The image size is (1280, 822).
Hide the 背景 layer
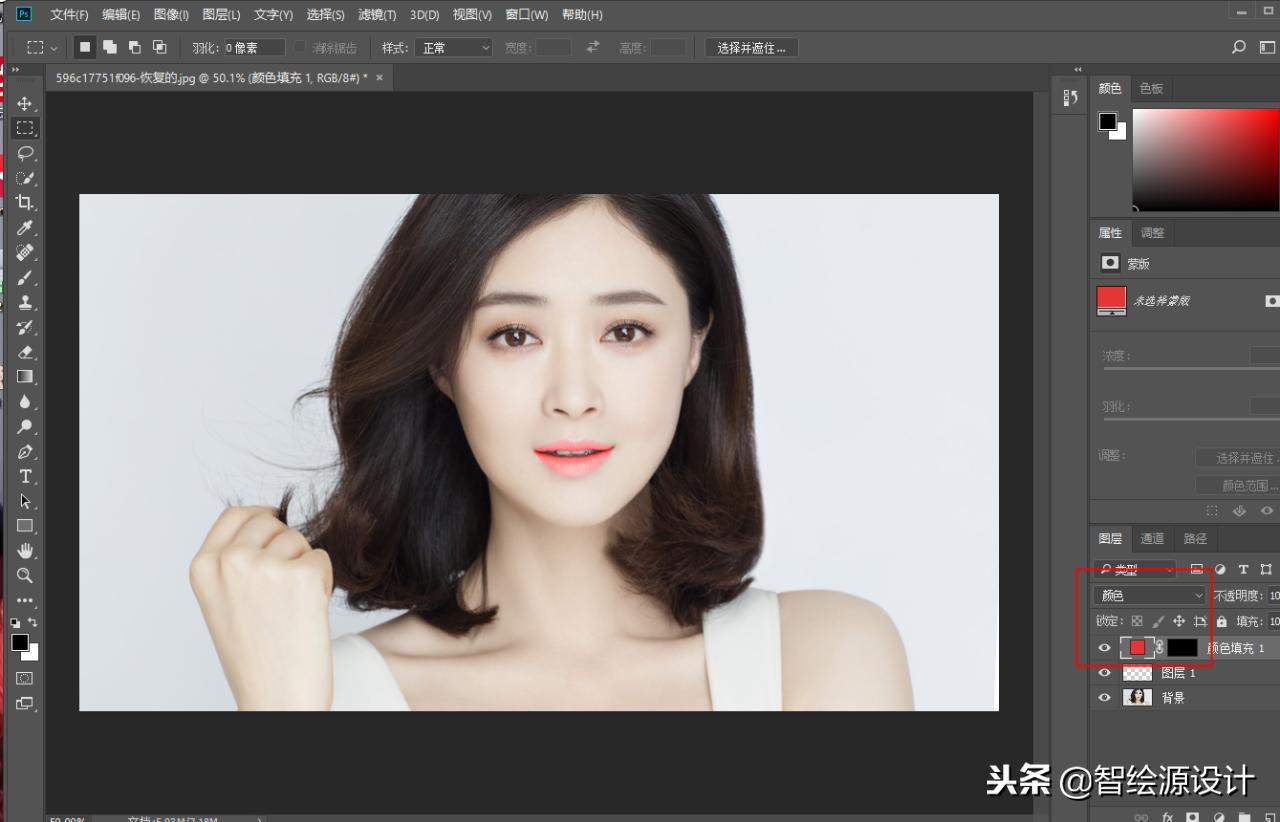(1104, 697)
